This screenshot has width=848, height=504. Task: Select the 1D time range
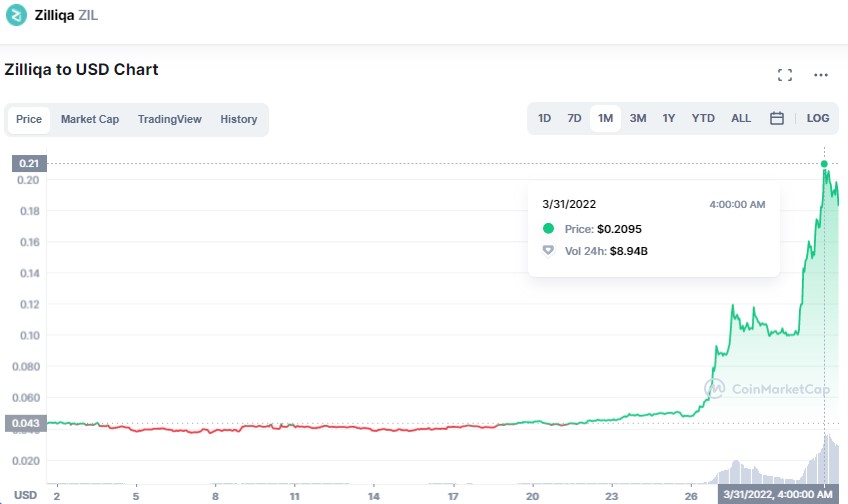pos(544,118)
